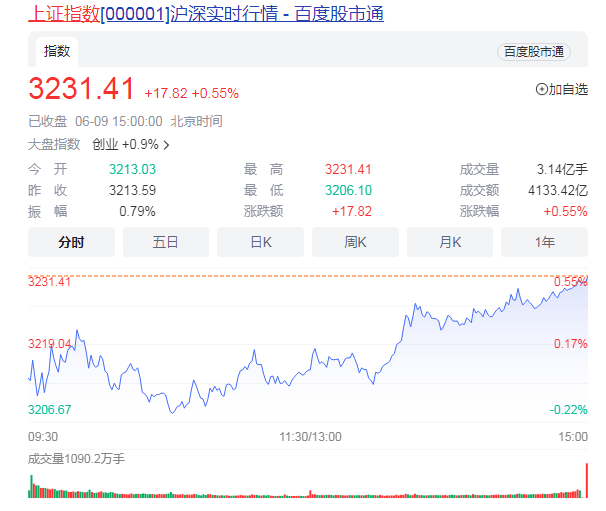
Task: Select the 周K chart period
Action: 355,242
